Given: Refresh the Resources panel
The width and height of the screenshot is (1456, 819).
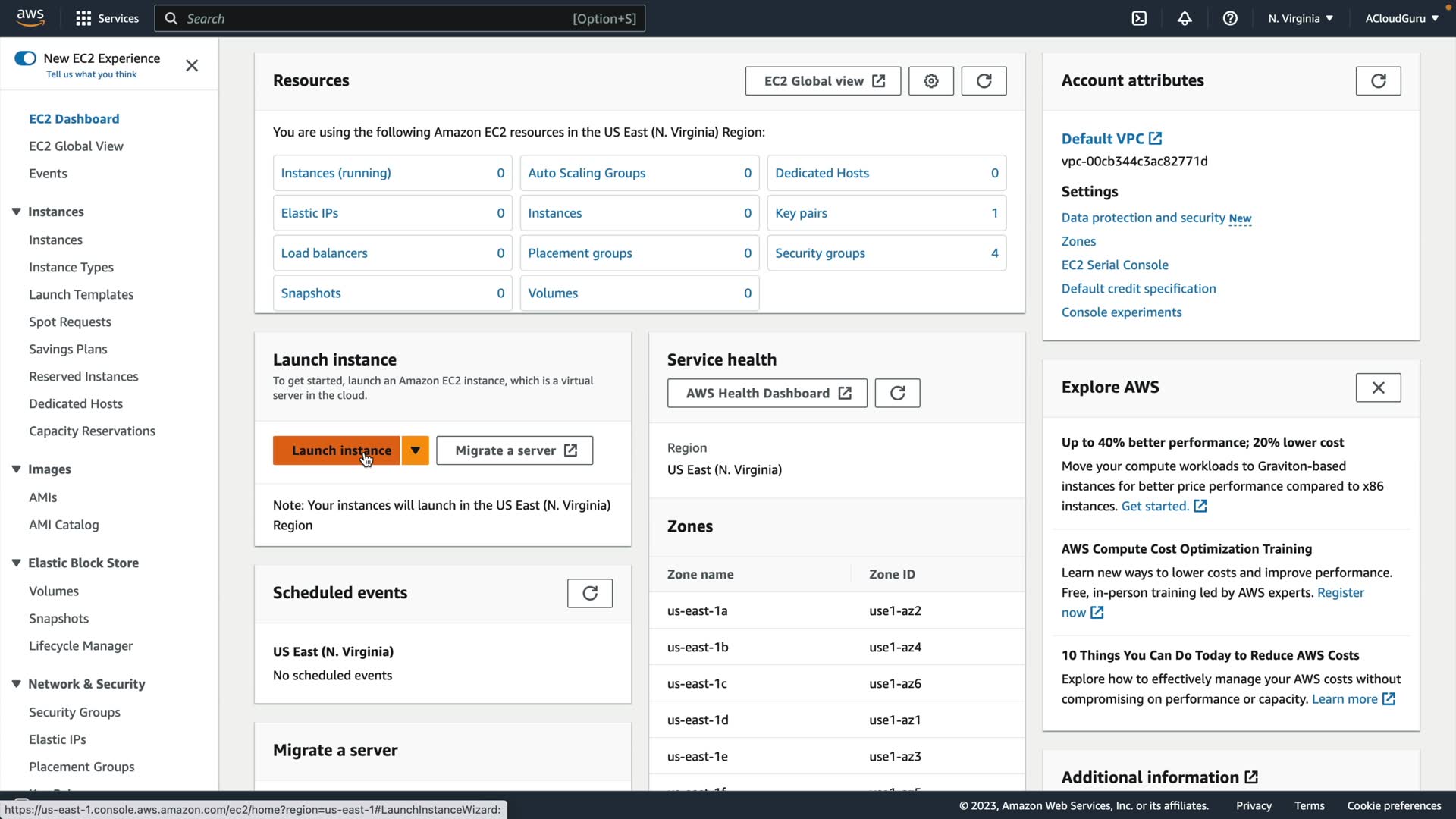Looking at the screenshot, I should (x=984, y=81).
